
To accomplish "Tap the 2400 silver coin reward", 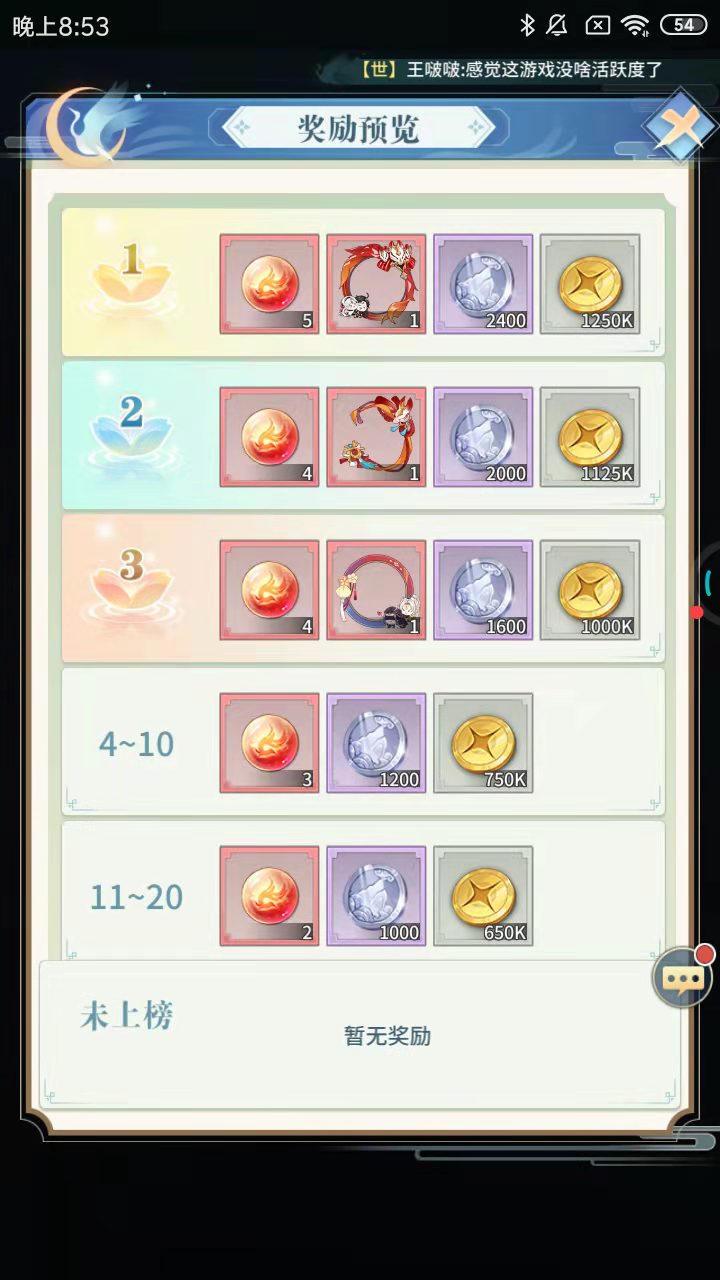I will pos(483,284).
